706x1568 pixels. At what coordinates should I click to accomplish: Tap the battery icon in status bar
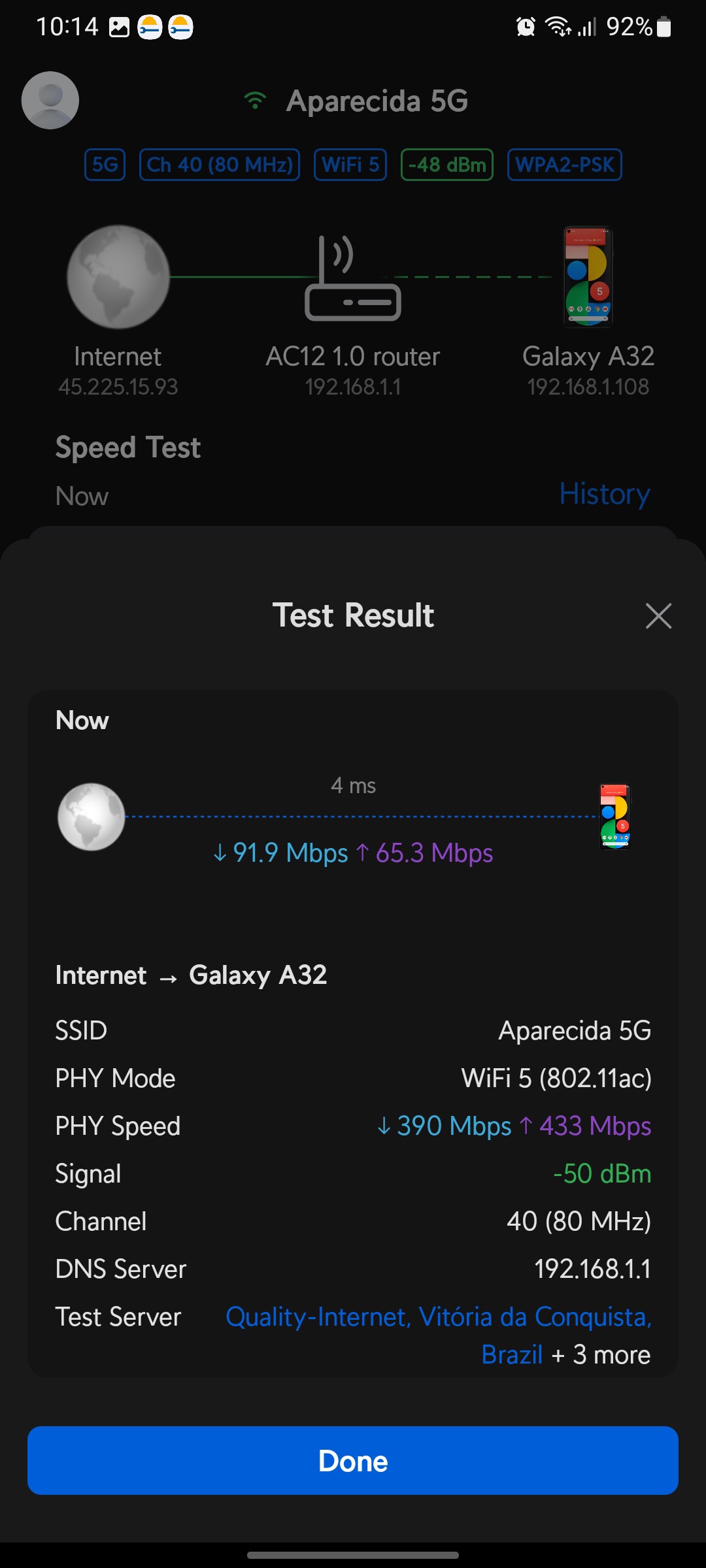[664, 27]
